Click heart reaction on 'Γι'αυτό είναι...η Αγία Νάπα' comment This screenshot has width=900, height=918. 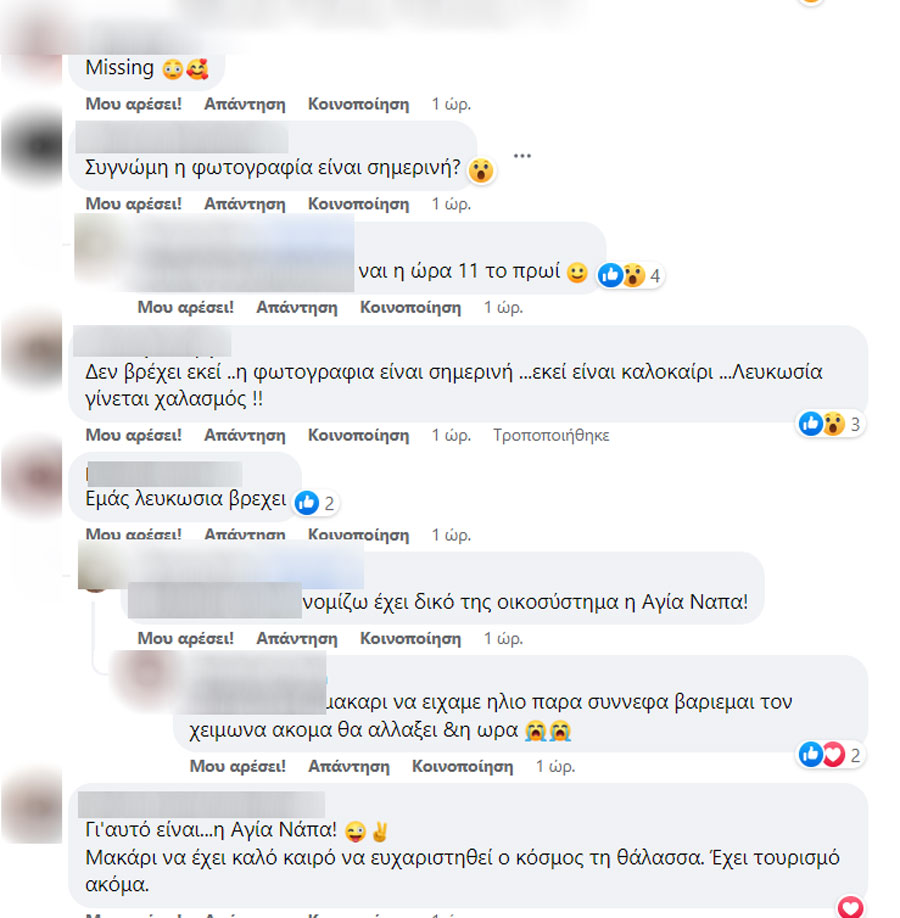pyautogui.click(x=850, y=907)
